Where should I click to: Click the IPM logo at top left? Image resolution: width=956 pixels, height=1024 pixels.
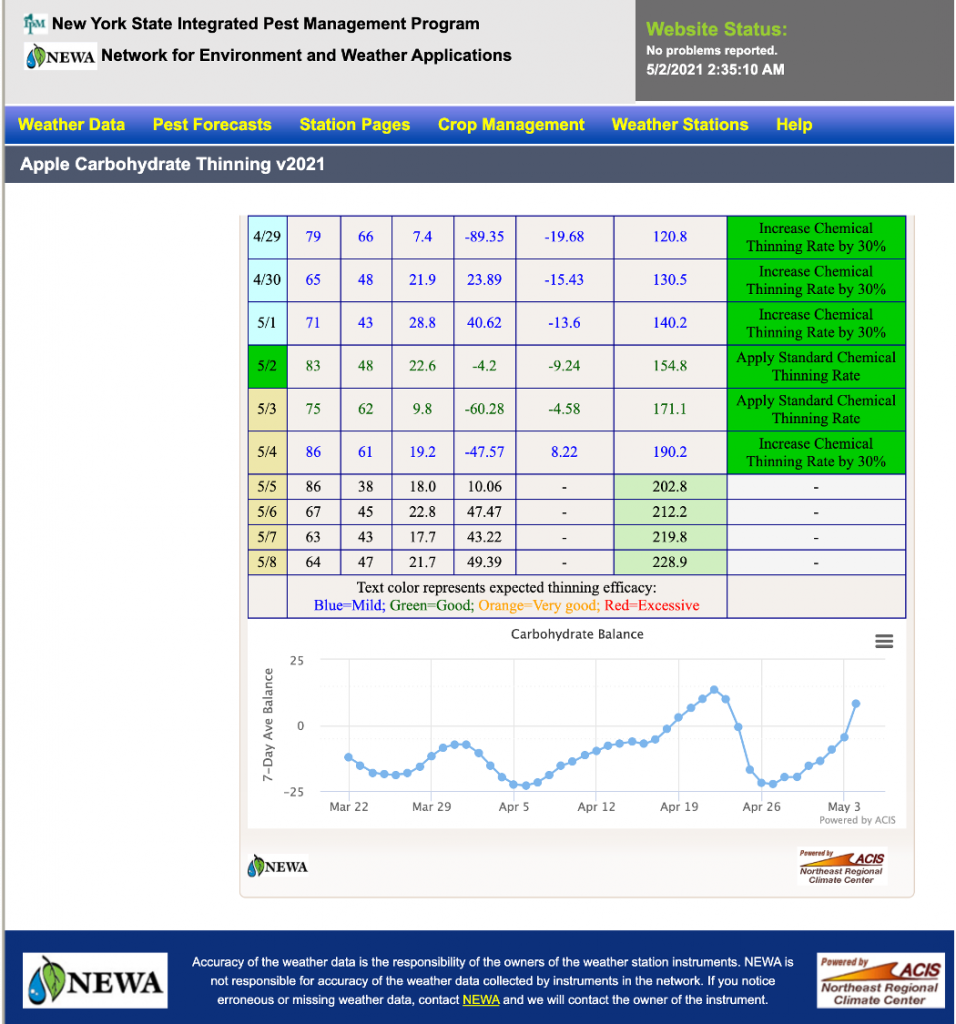[35, 23]
